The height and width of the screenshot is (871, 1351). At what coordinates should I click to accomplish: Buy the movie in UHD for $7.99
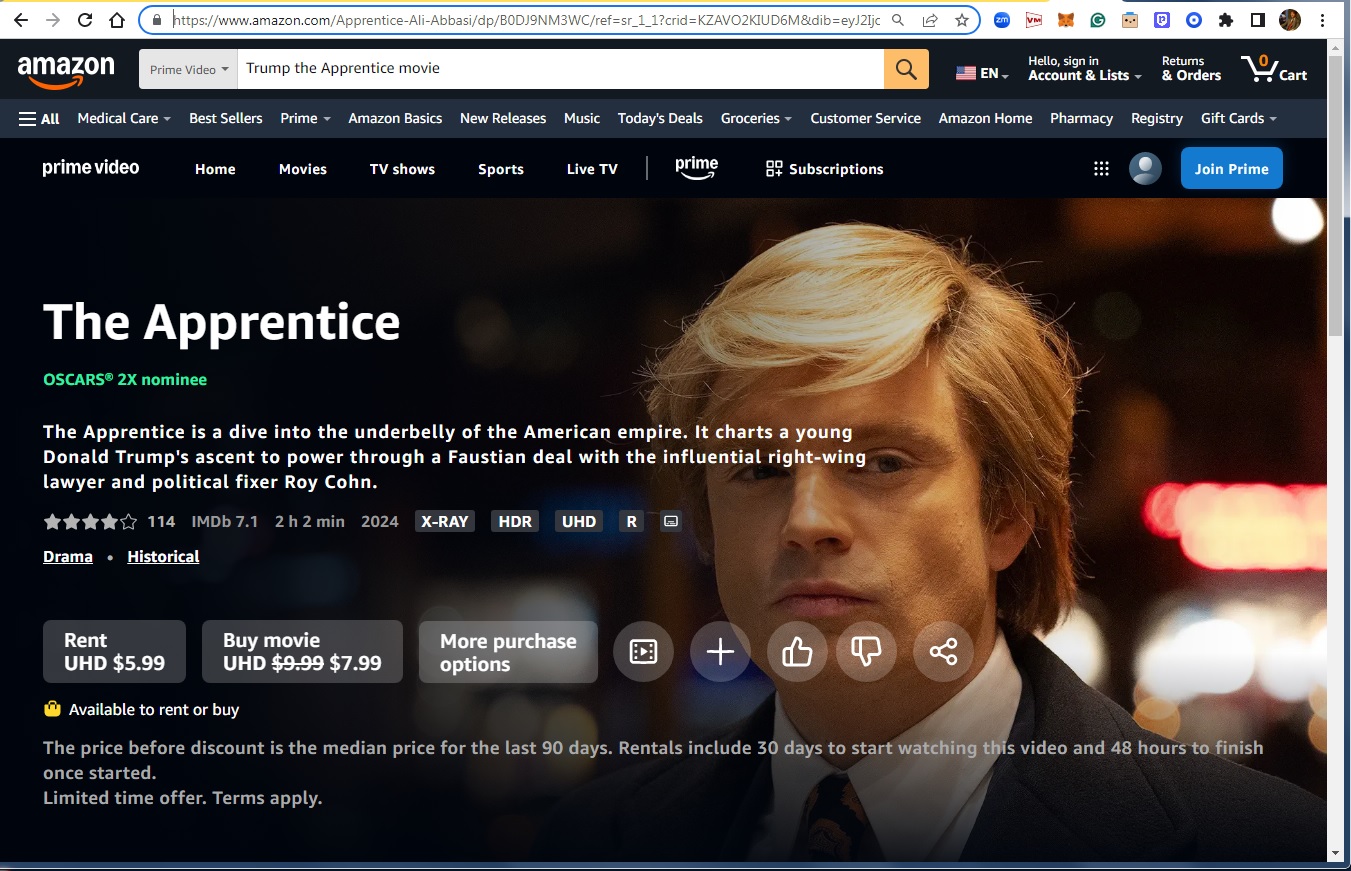[302, 651]
